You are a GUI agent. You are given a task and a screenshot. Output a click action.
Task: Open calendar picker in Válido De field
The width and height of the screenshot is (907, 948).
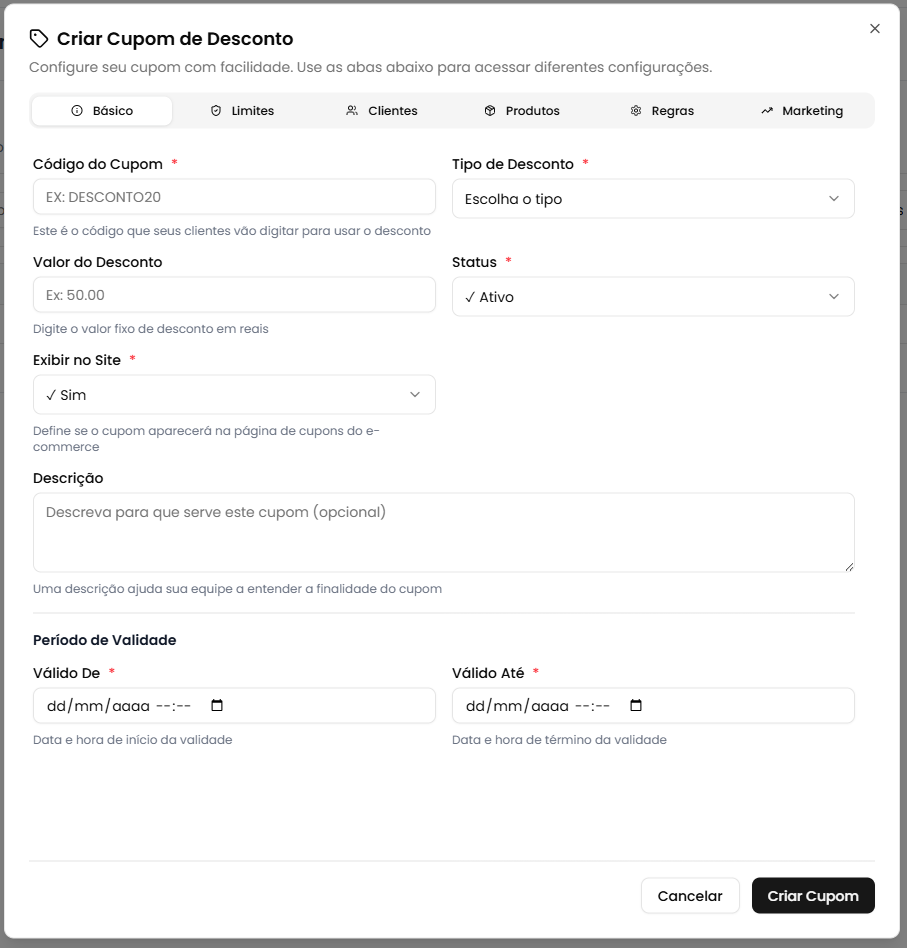pos(217,706)
